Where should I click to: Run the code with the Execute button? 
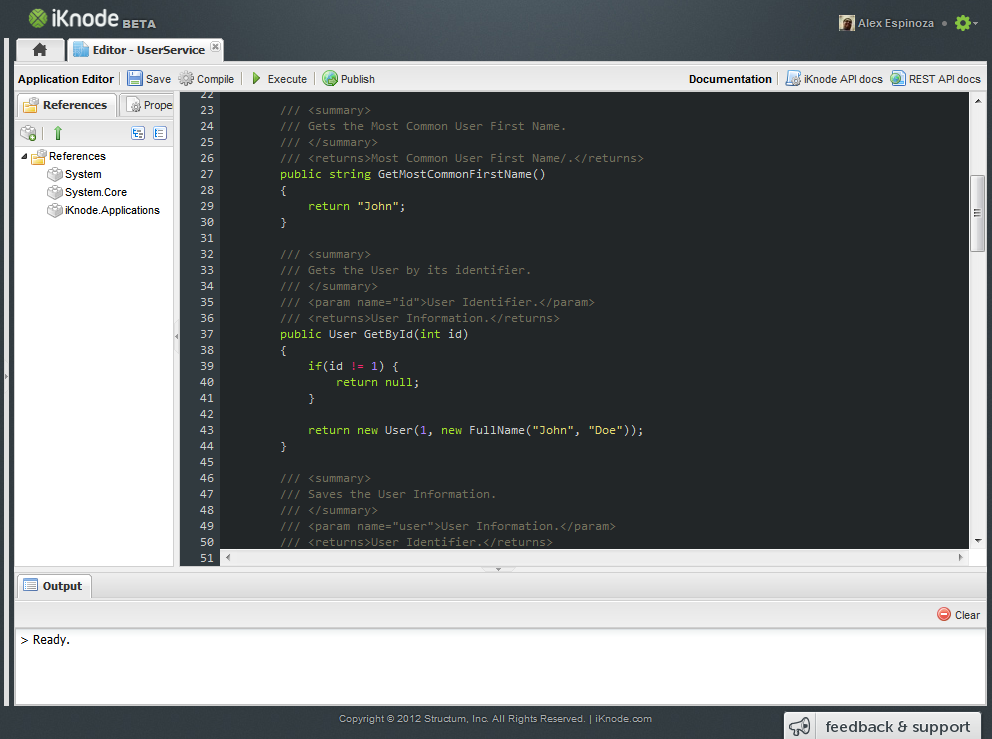278,79
